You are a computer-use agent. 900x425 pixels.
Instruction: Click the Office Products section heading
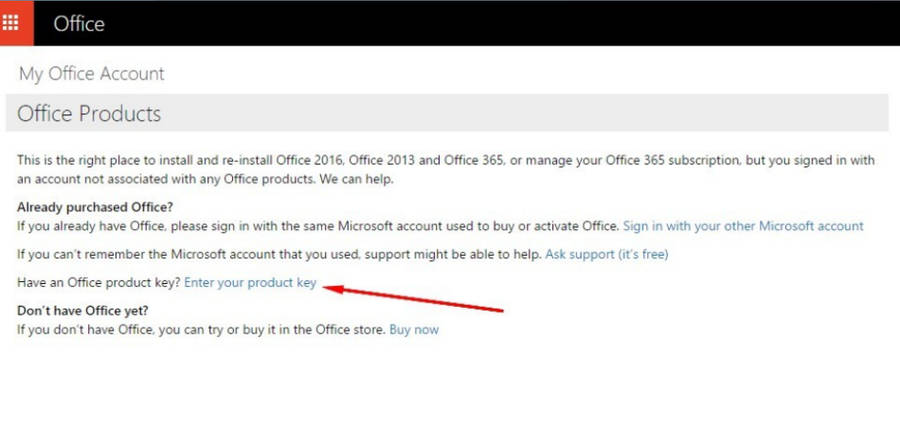[x=89, y=114]
